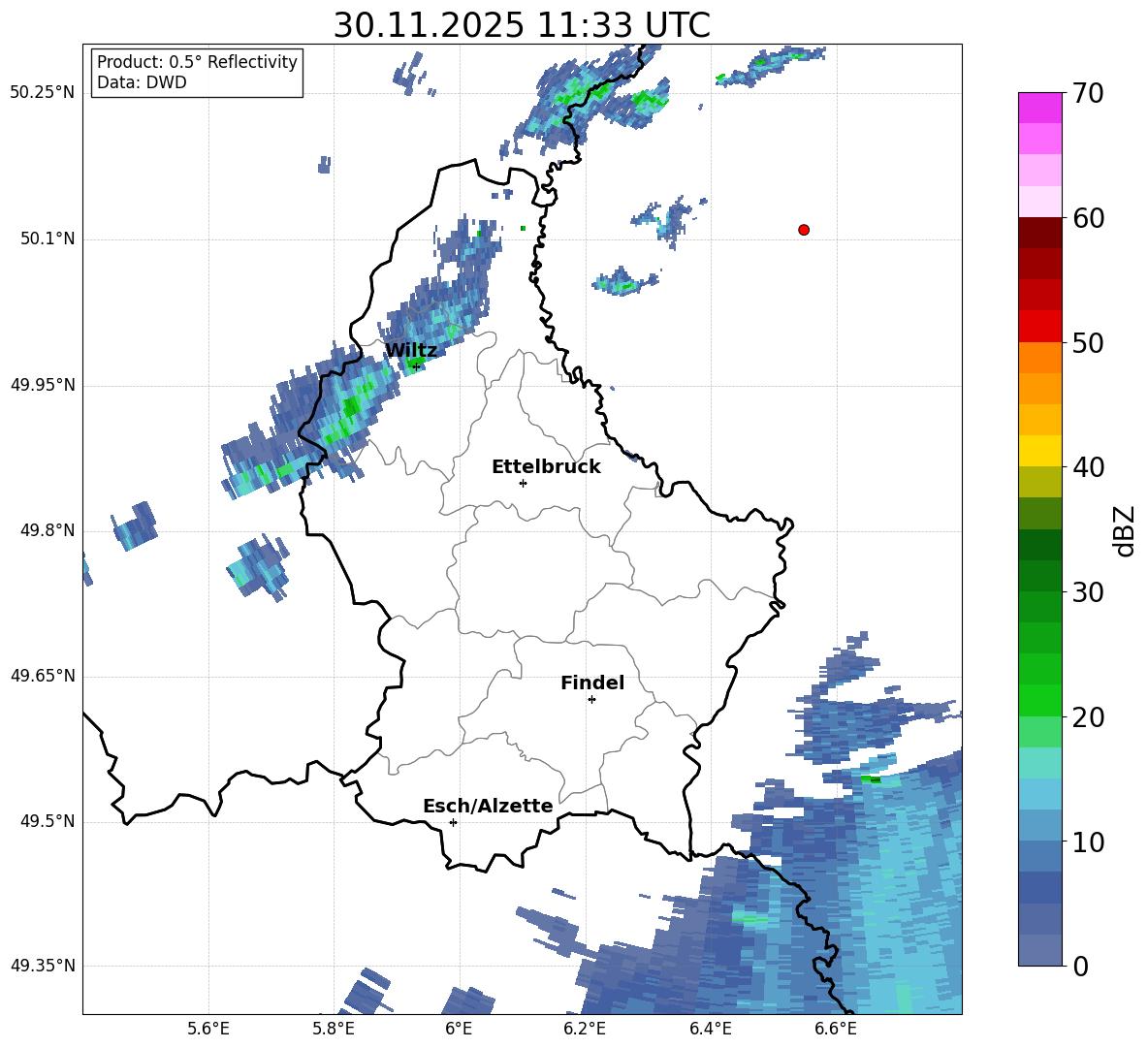Click the magenta top segment of the colorbar
1148x1048 pixels.
click(1039, 108)
